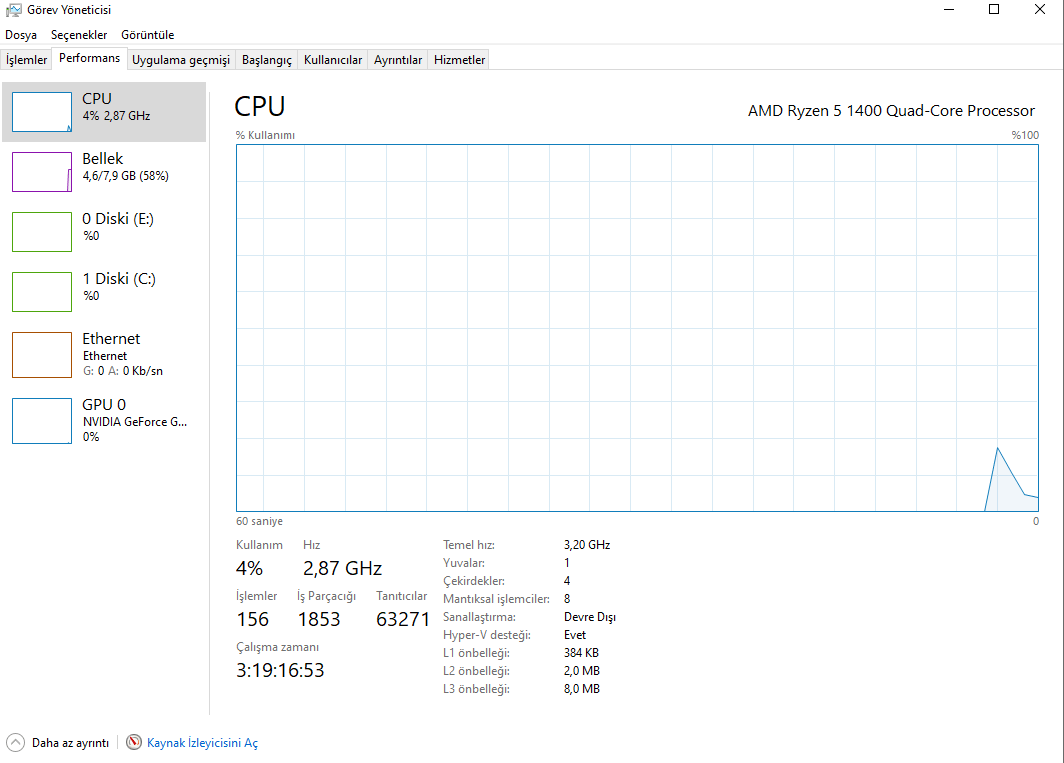Select the GPU 0 graph thumbnail
Image resolution: width=1064 pixels, height=763 pixels.
tap(41, 421)
